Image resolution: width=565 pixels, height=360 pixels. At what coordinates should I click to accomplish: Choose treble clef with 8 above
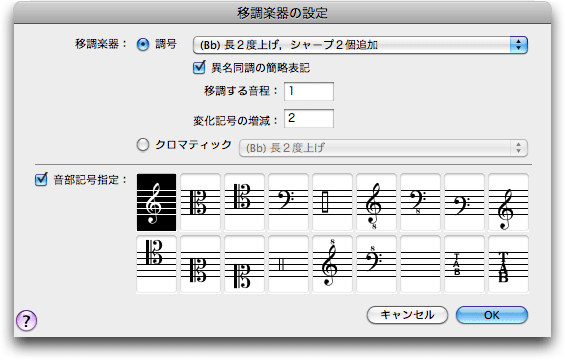332,264
